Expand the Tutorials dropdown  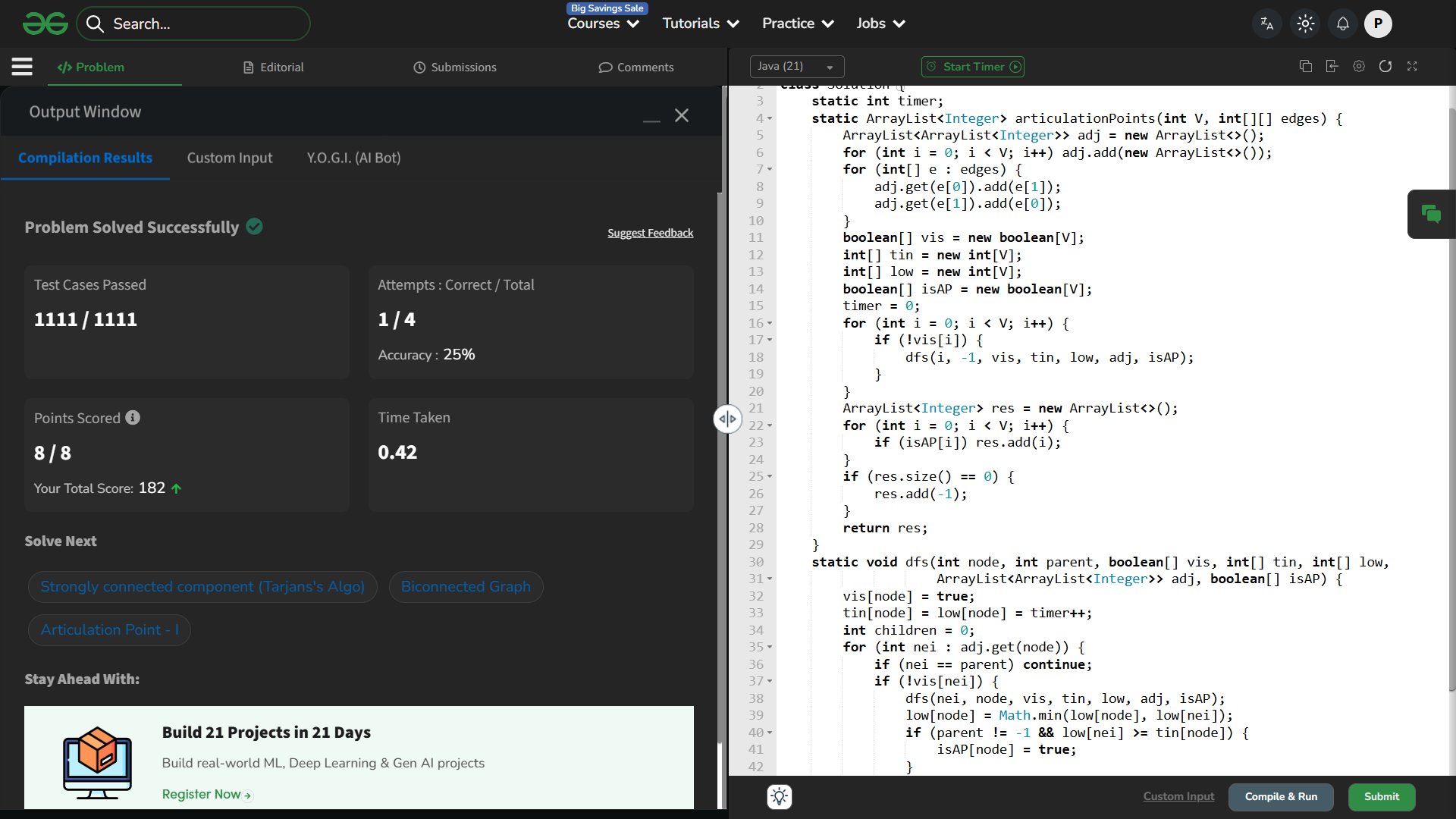[700, 24]
